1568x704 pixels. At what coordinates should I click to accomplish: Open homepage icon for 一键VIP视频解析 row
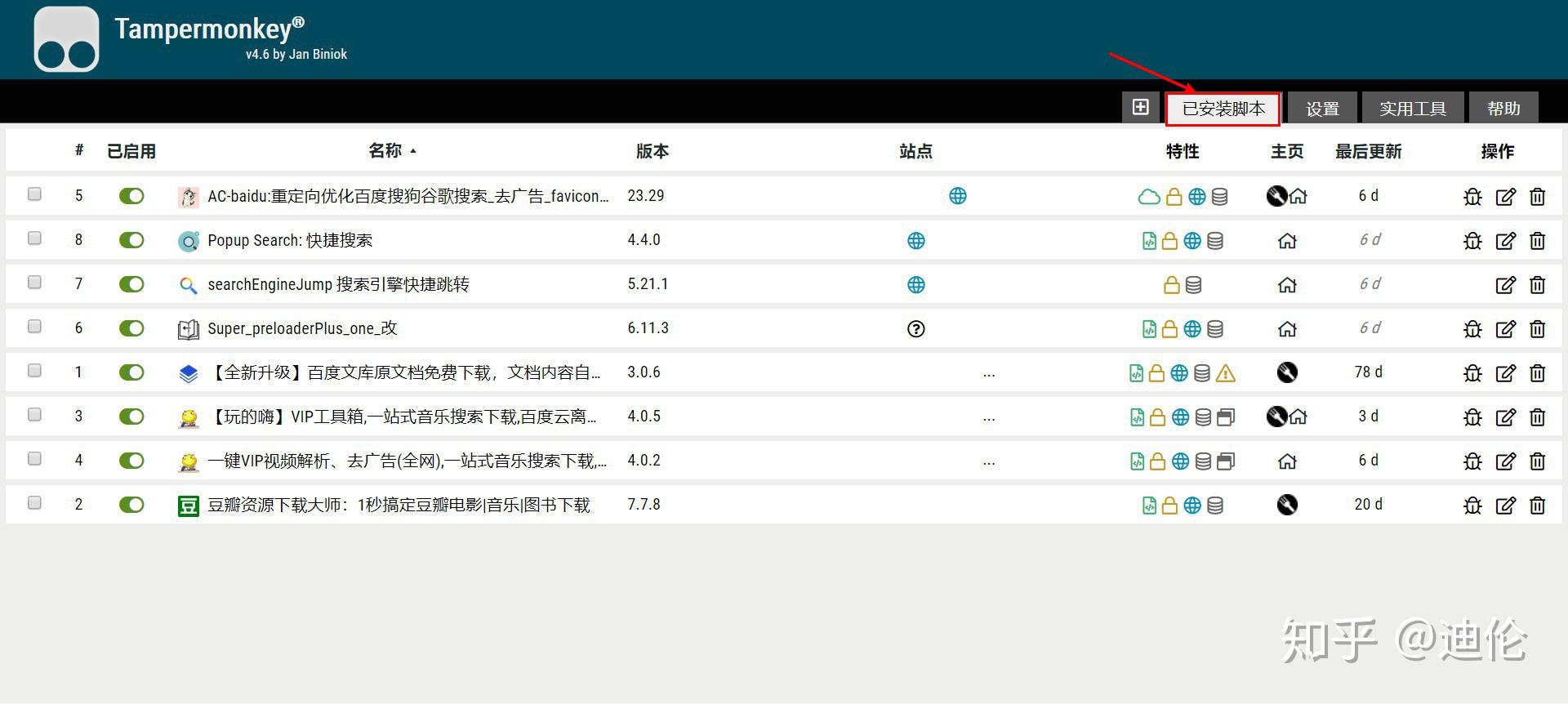click(1287, 461)
